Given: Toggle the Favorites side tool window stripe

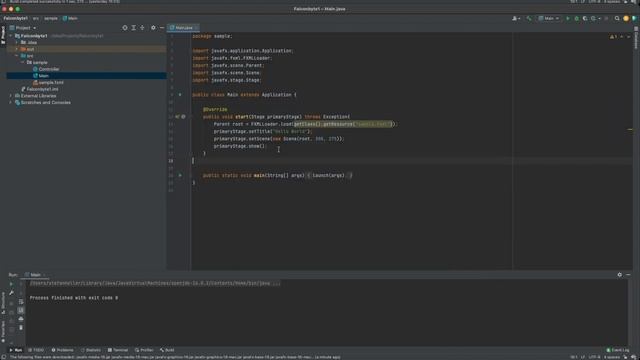Looking at the screenshot, I should pos(3,331).
